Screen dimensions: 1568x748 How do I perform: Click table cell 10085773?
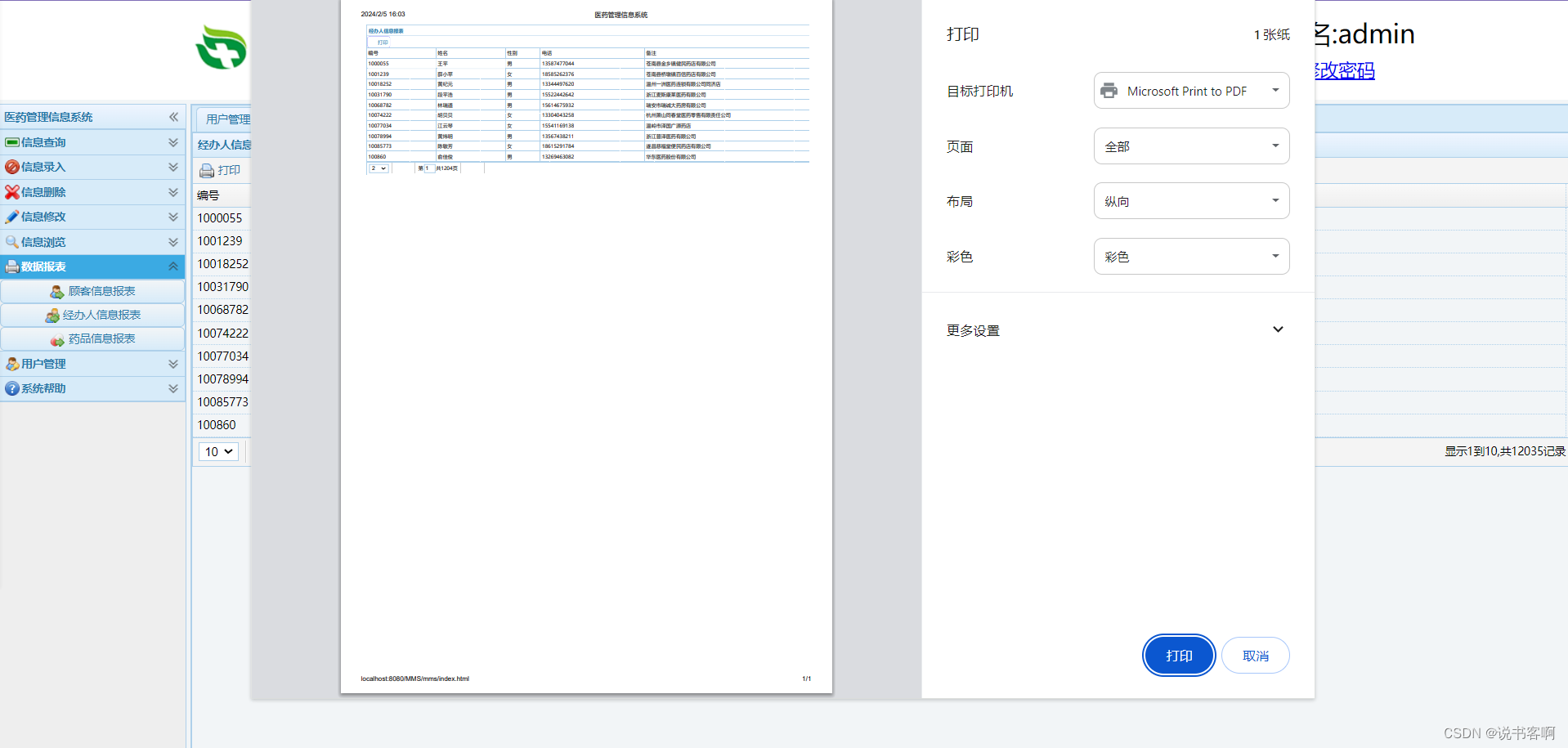222,402
